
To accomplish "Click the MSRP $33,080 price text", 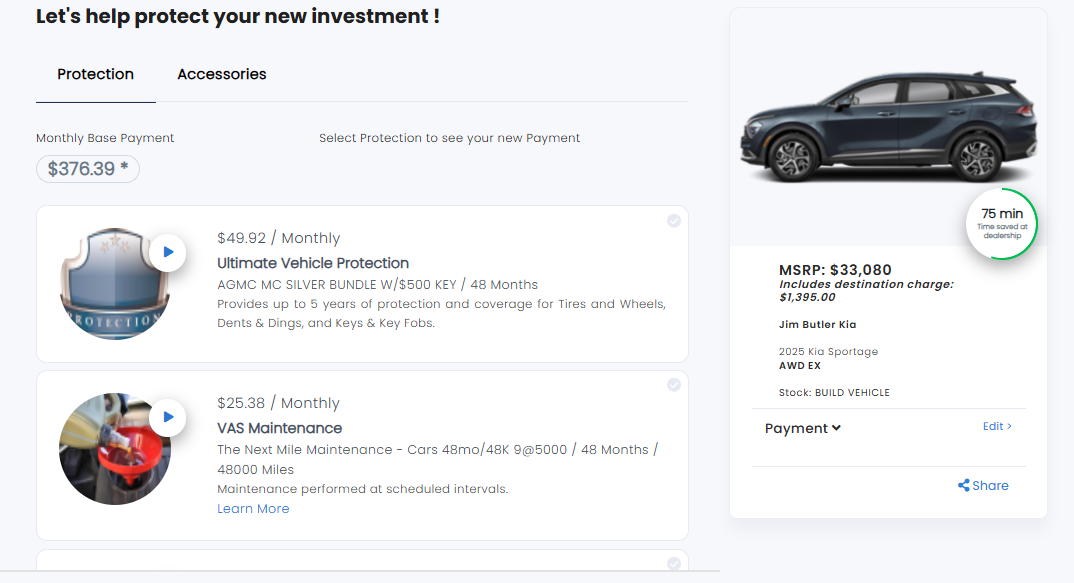I will tap(835, 270).
